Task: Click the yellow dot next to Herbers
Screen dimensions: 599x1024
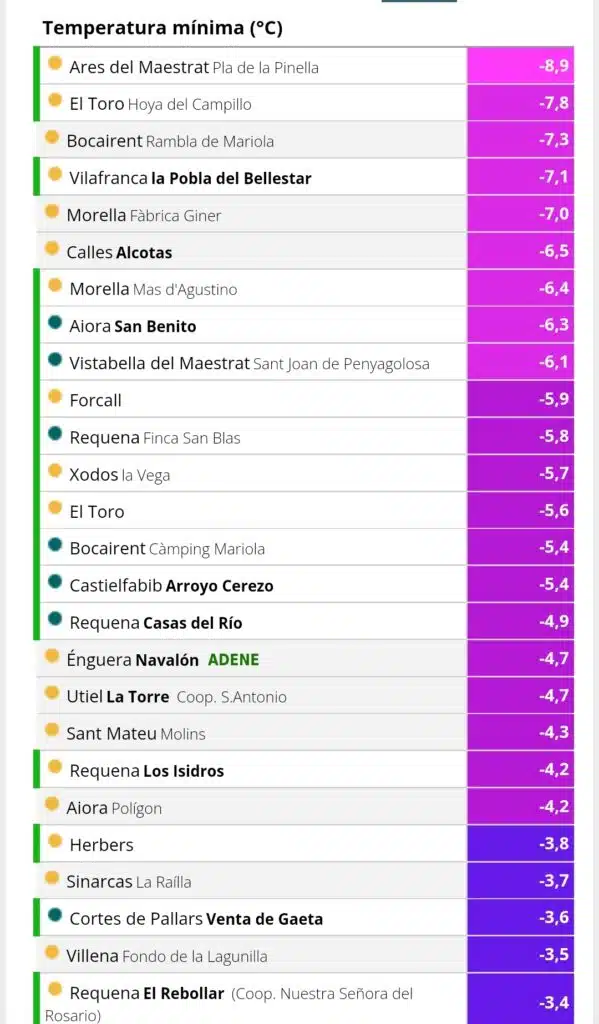Action: (56, 840)
